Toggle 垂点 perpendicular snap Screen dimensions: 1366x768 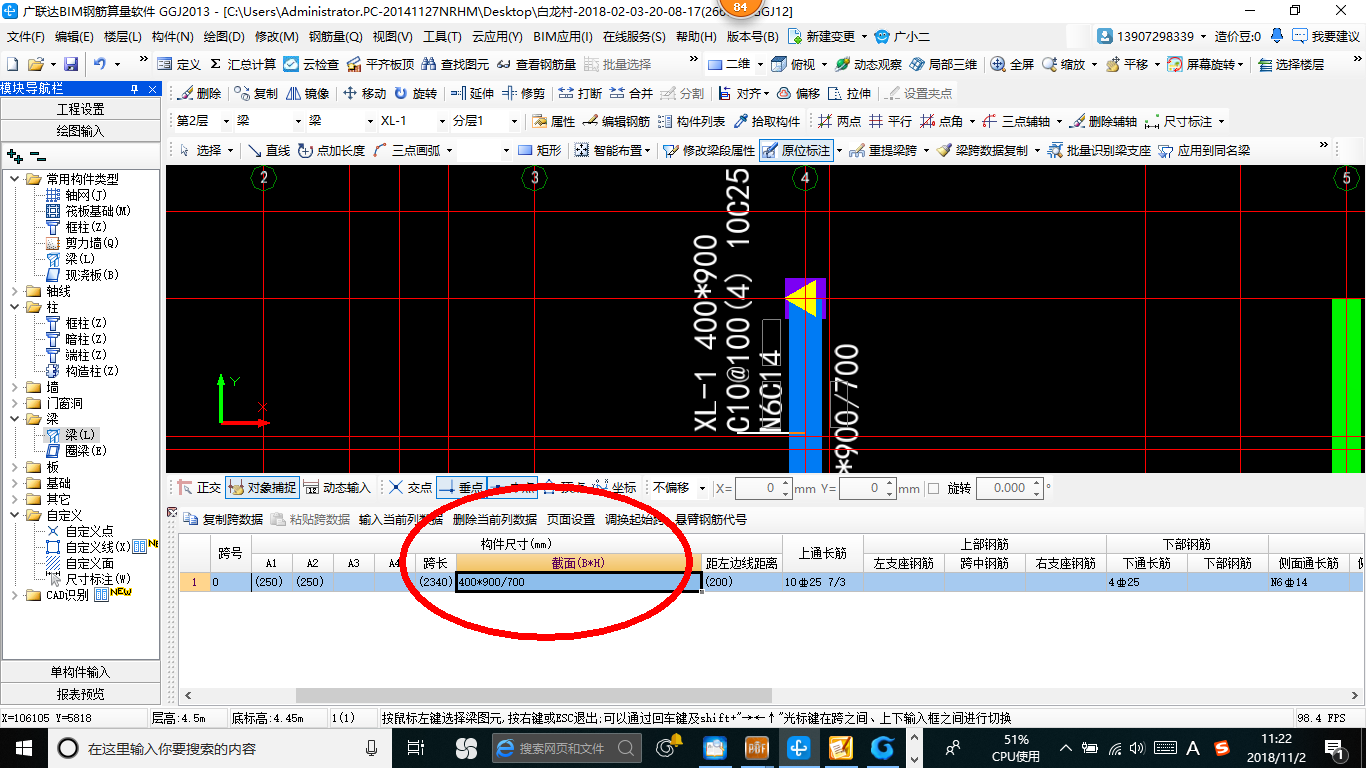461,488
